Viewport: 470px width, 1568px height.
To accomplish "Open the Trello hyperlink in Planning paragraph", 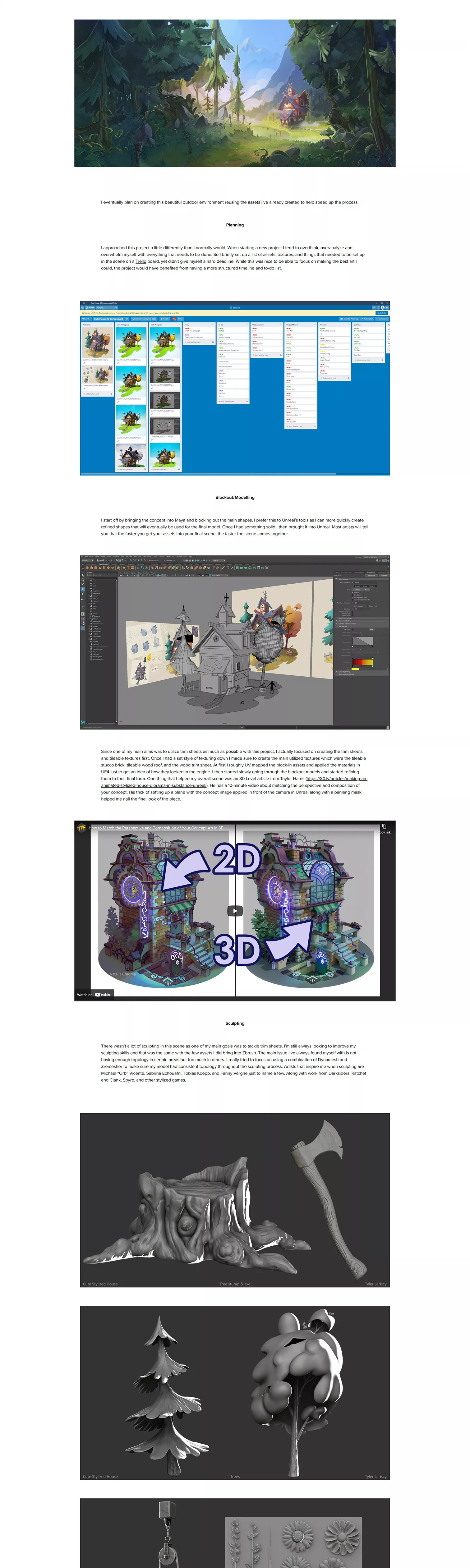I will tap(141, 261).
